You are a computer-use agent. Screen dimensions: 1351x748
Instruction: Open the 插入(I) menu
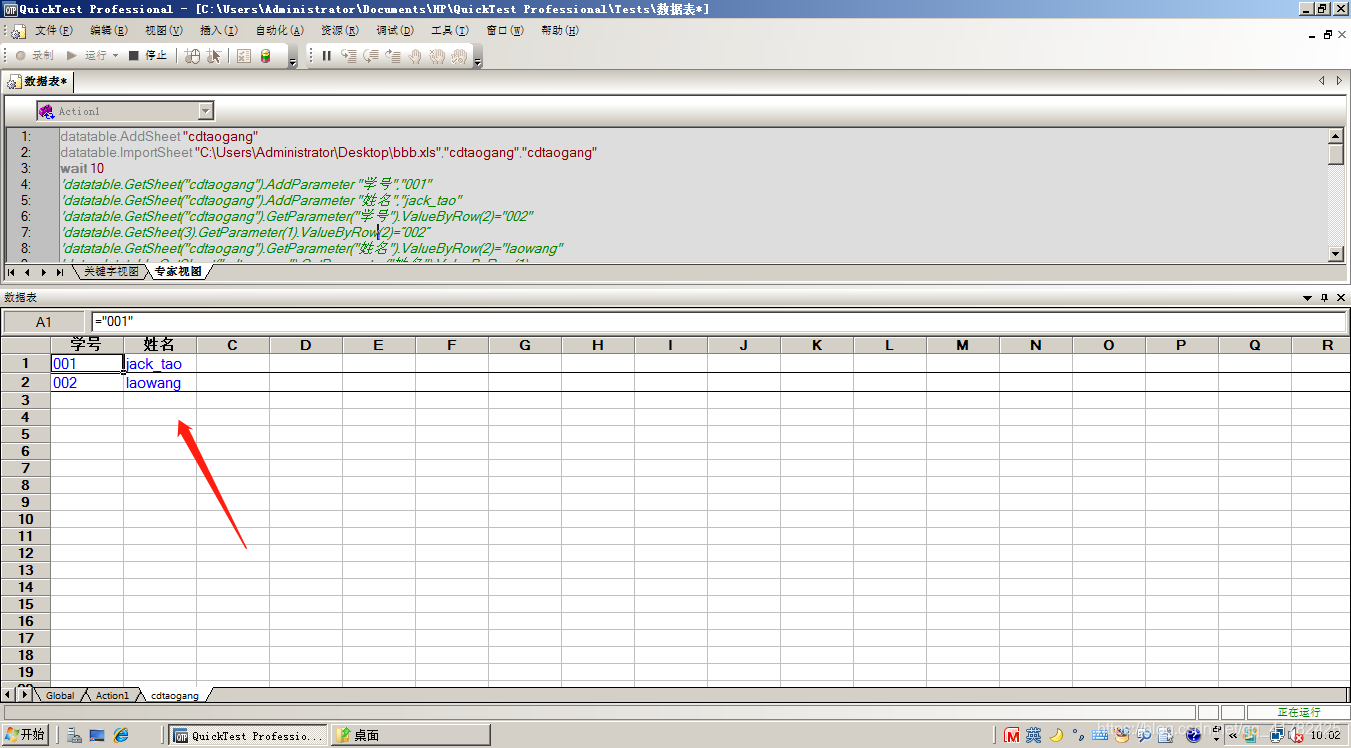tap(219, 31)
